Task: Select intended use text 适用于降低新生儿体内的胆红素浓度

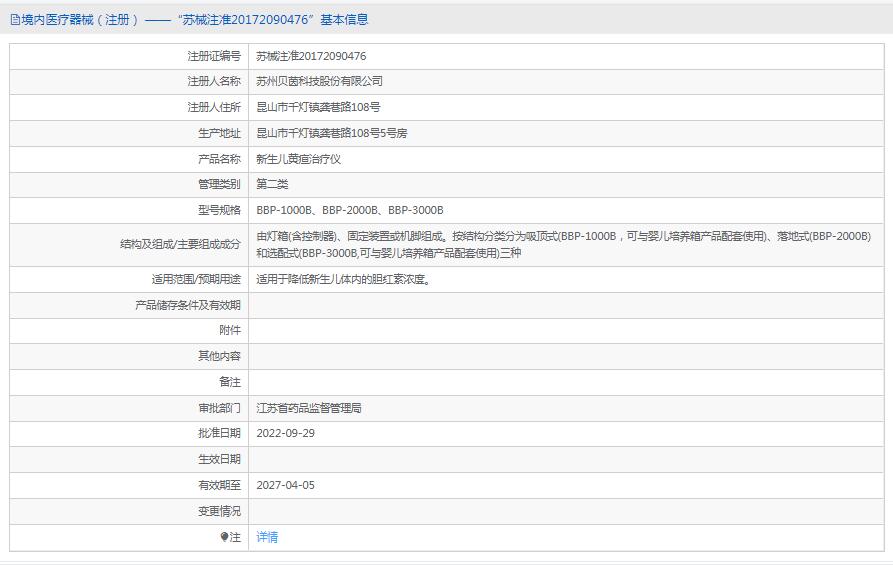Action: (x=343, y=279)
